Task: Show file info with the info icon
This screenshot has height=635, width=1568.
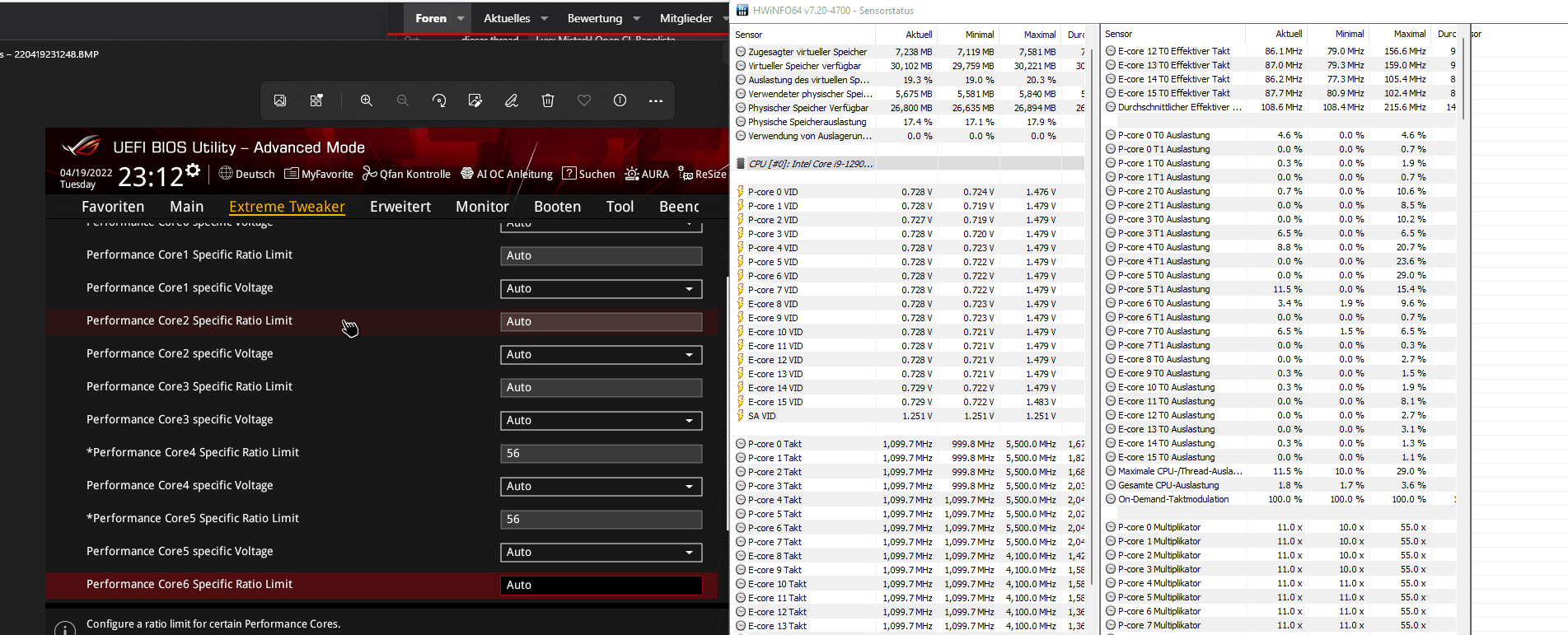Action: pos(620,100)
